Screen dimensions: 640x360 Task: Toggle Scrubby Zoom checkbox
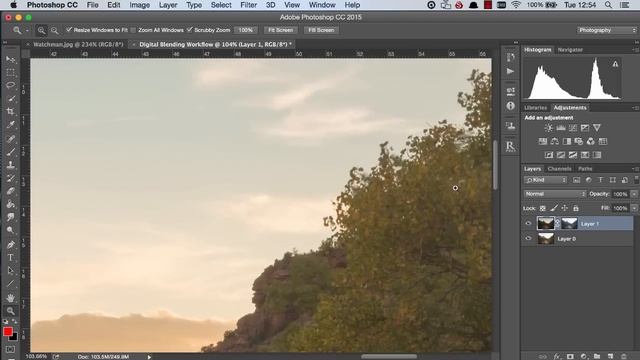[189, 30]
